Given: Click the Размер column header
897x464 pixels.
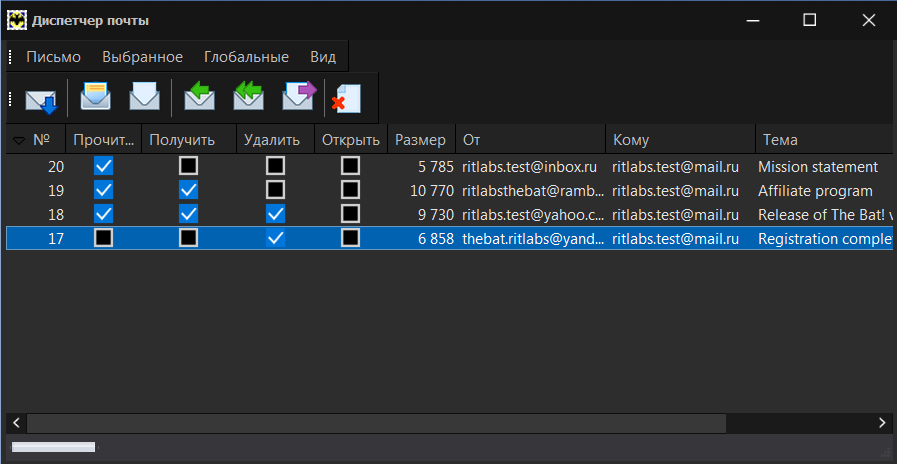Looking at the screenshot, I should click(x=421, y=140).
